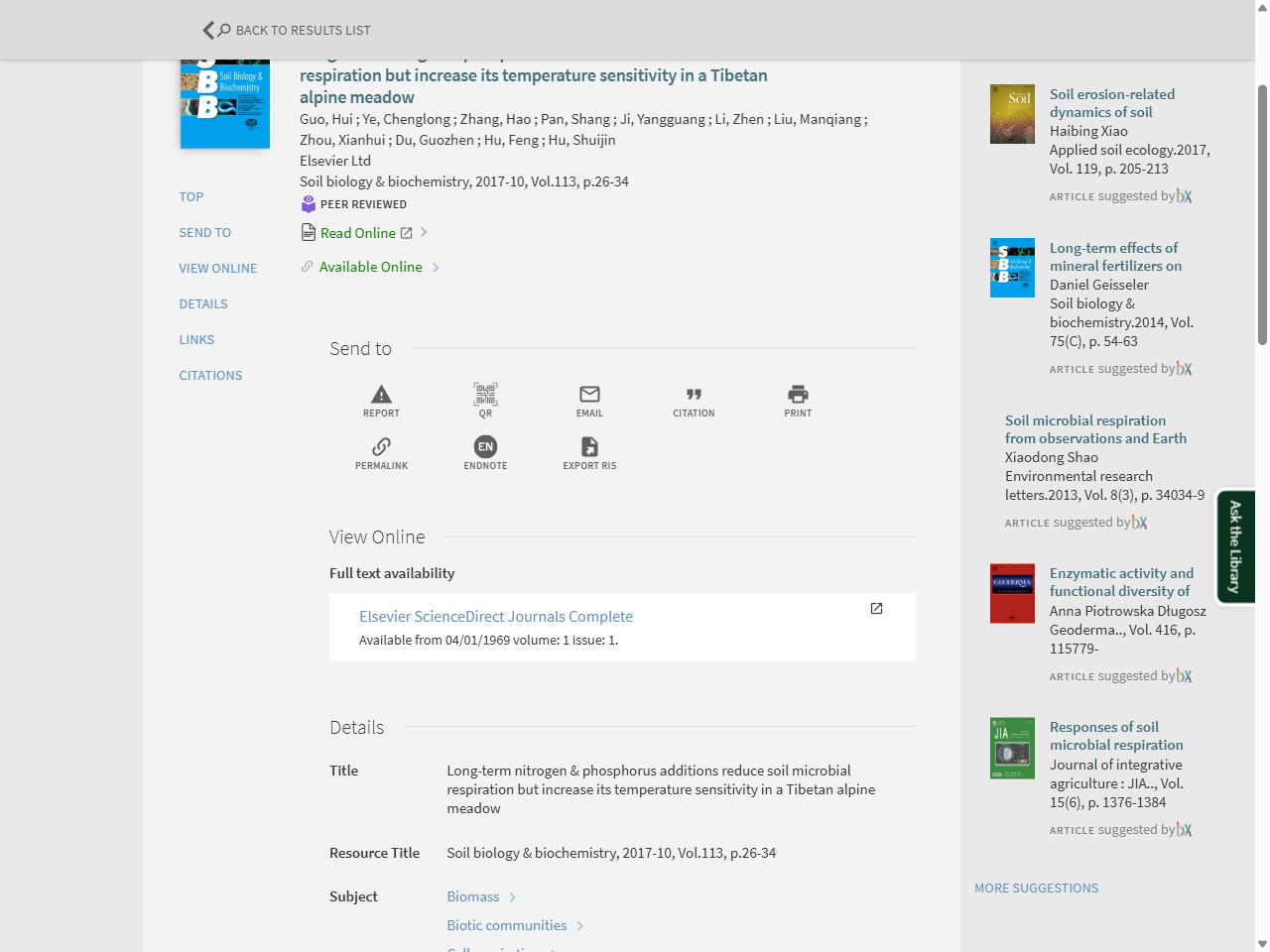Viewport: 1270px width, 952px height.
Task: Open the green JIA journal cover thumbnail
Action: click(1012, 748)
